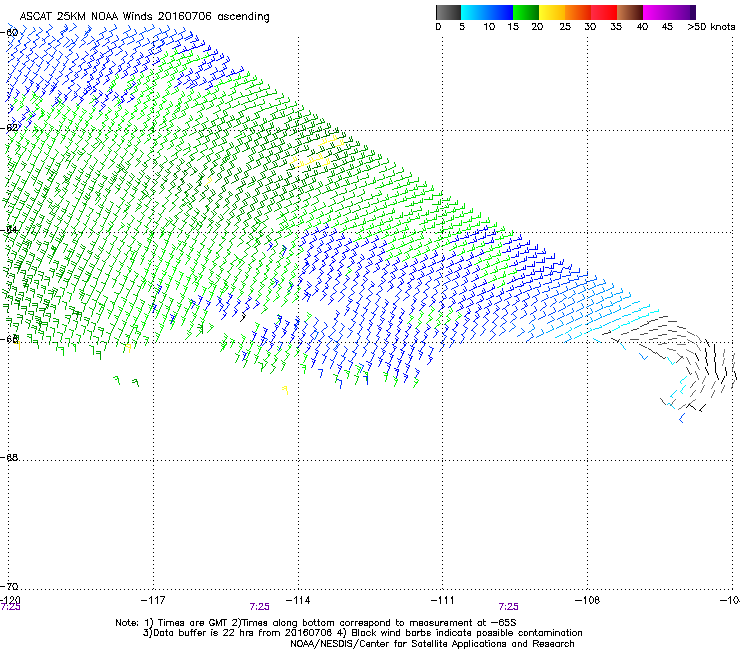The image size is (740, 650).
Task: Click the '-108' longitude axis label
Action: [587, 600]
